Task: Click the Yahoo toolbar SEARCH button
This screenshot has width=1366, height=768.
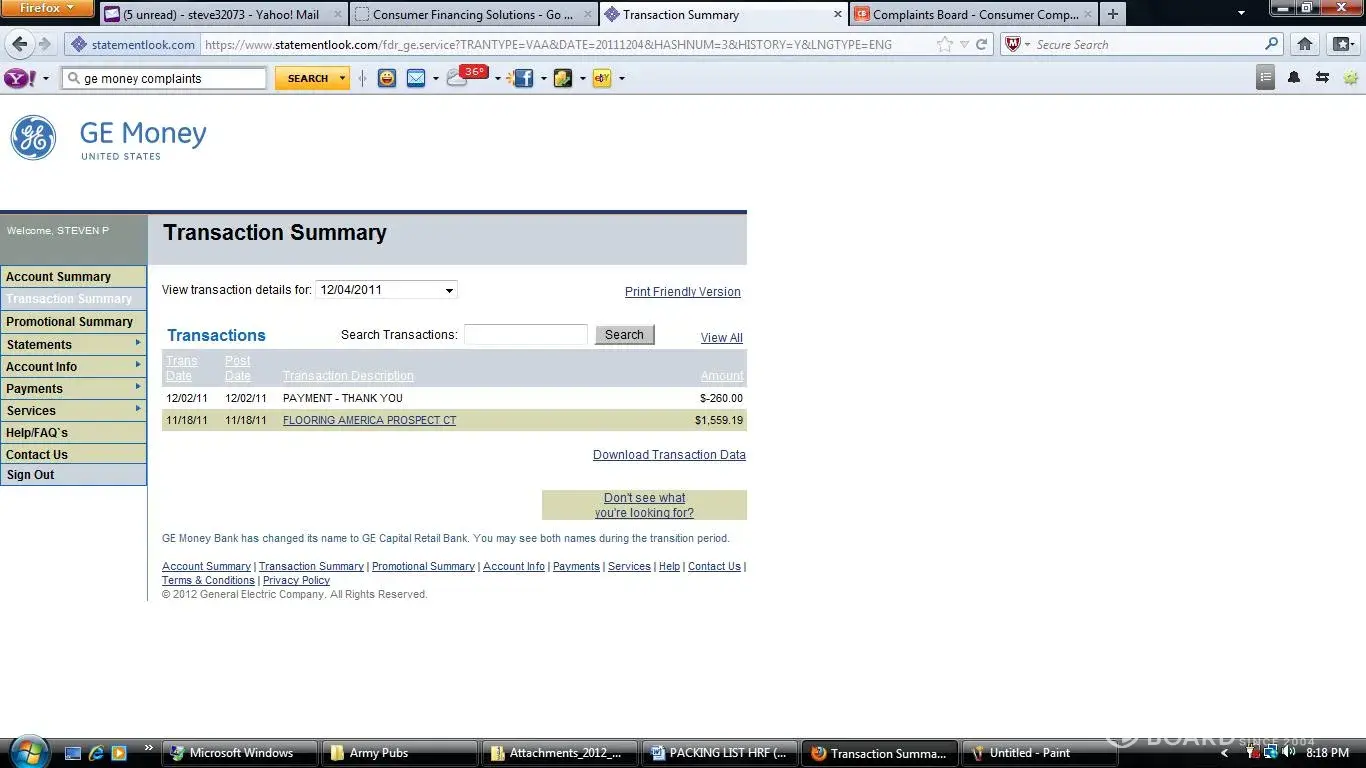Action: point(306,78)
